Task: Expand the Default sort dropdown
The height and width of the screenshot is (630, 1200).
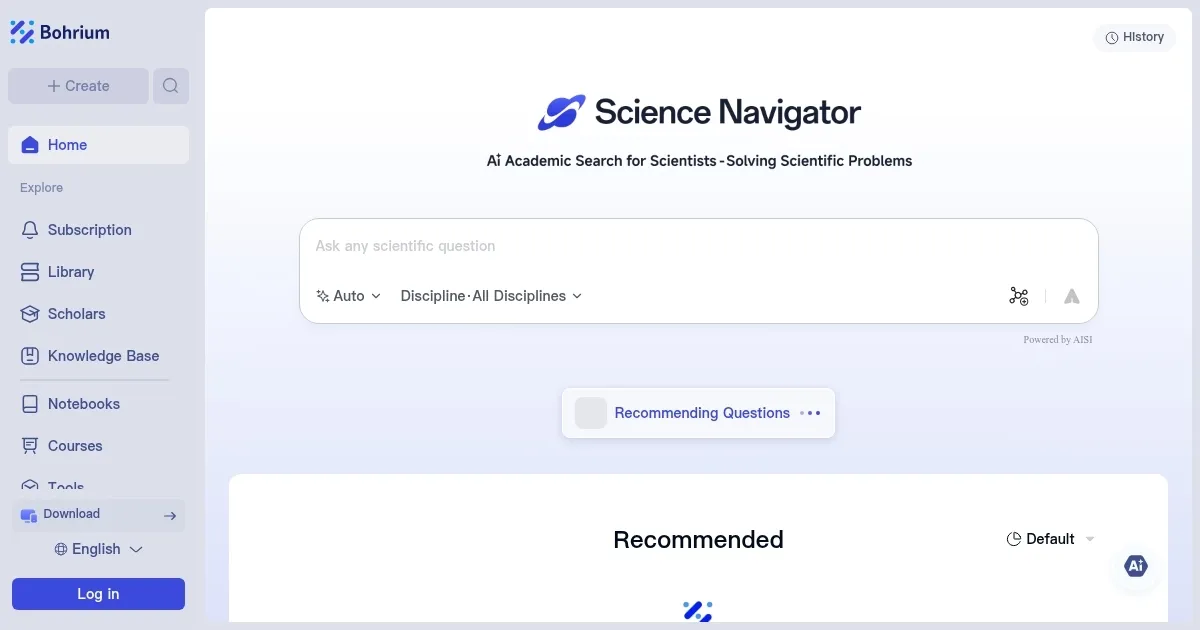Action: (x=1050, y=539)
